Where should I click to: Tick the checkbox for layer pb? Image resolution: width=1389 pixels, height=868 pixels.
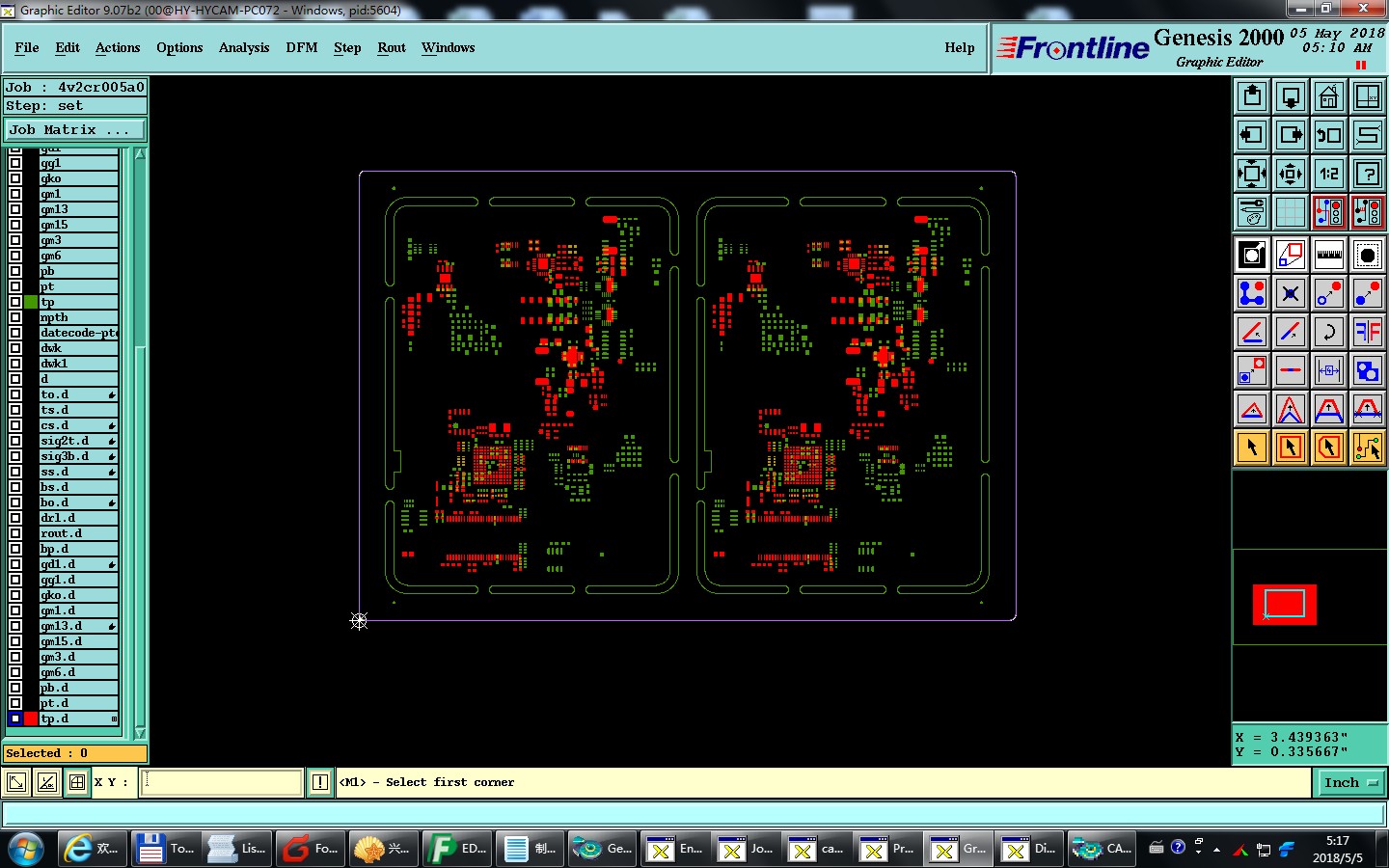15,271
